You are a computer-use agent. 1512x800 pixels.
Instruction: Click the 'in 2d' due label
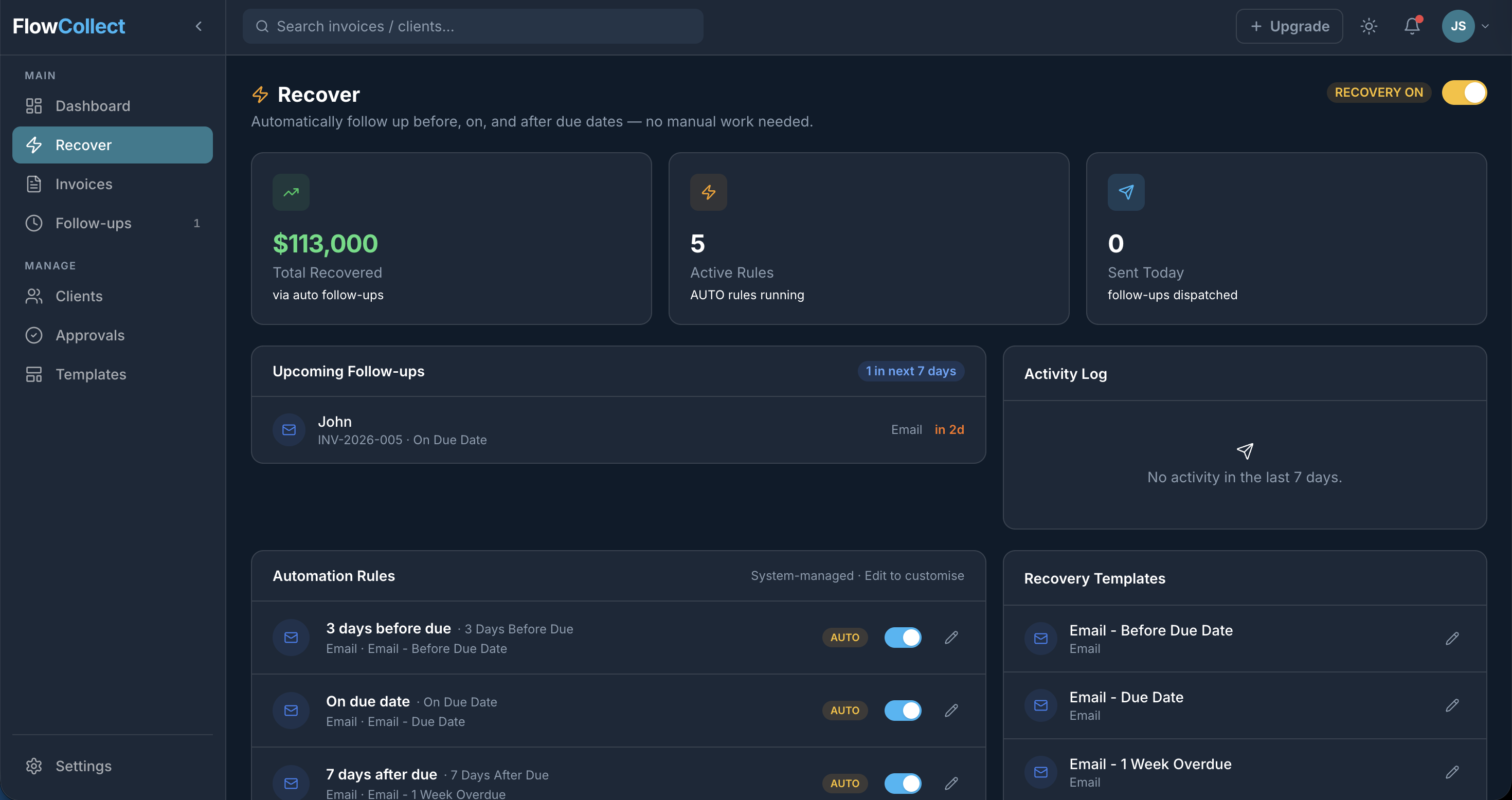(x=949, y=430)
